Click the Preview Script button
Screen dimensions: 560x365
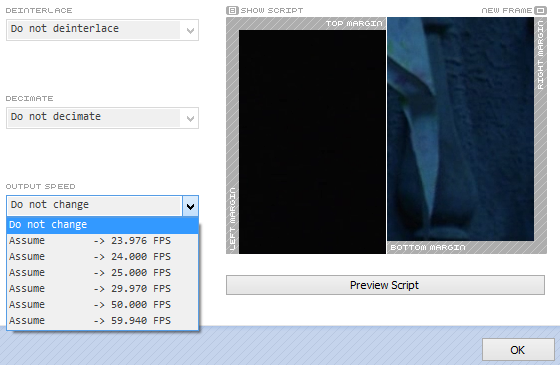tap(385, 285)
